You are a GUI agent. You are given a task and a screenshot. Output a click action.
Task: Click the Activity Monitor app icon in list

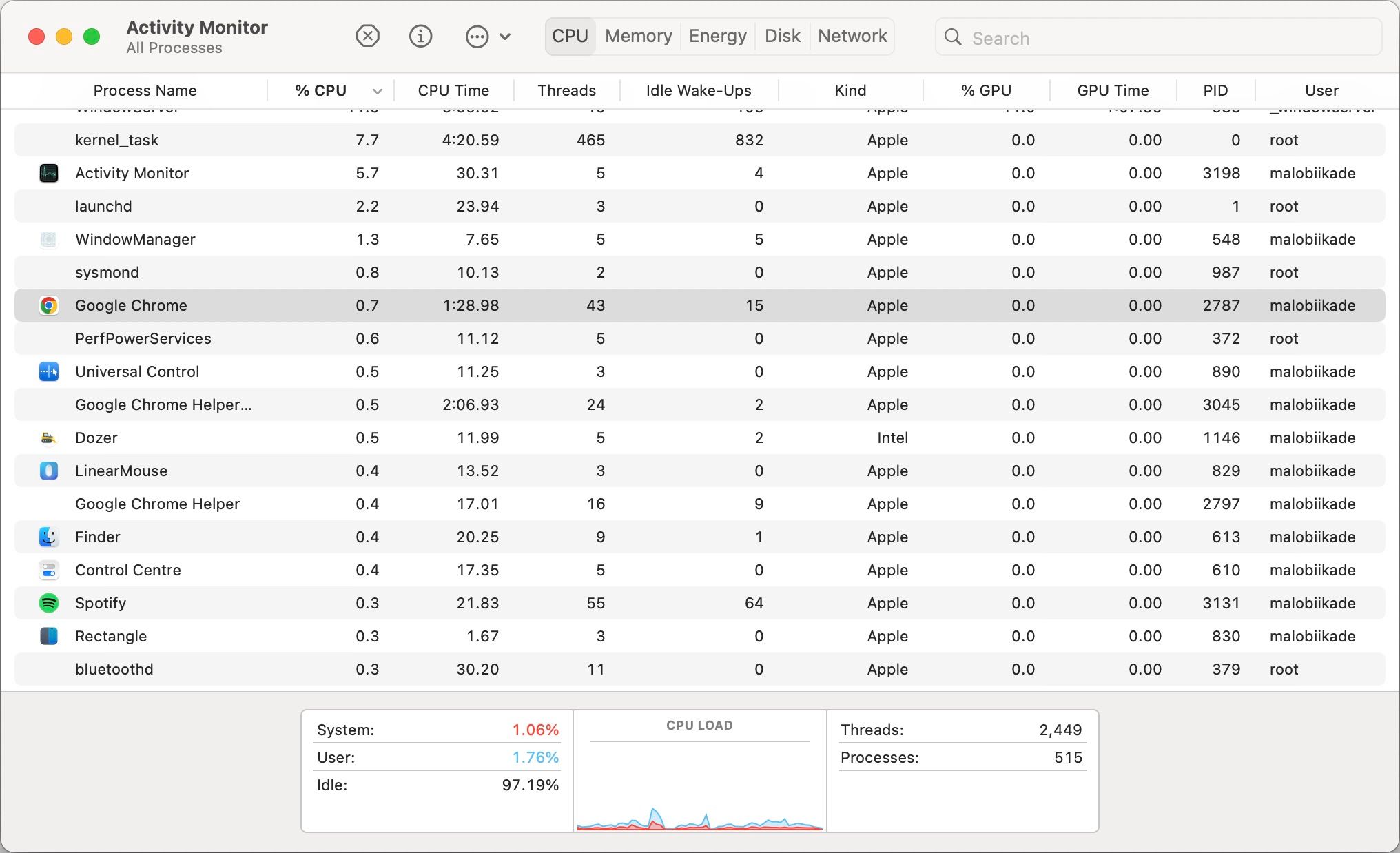(x=49, y=173)
